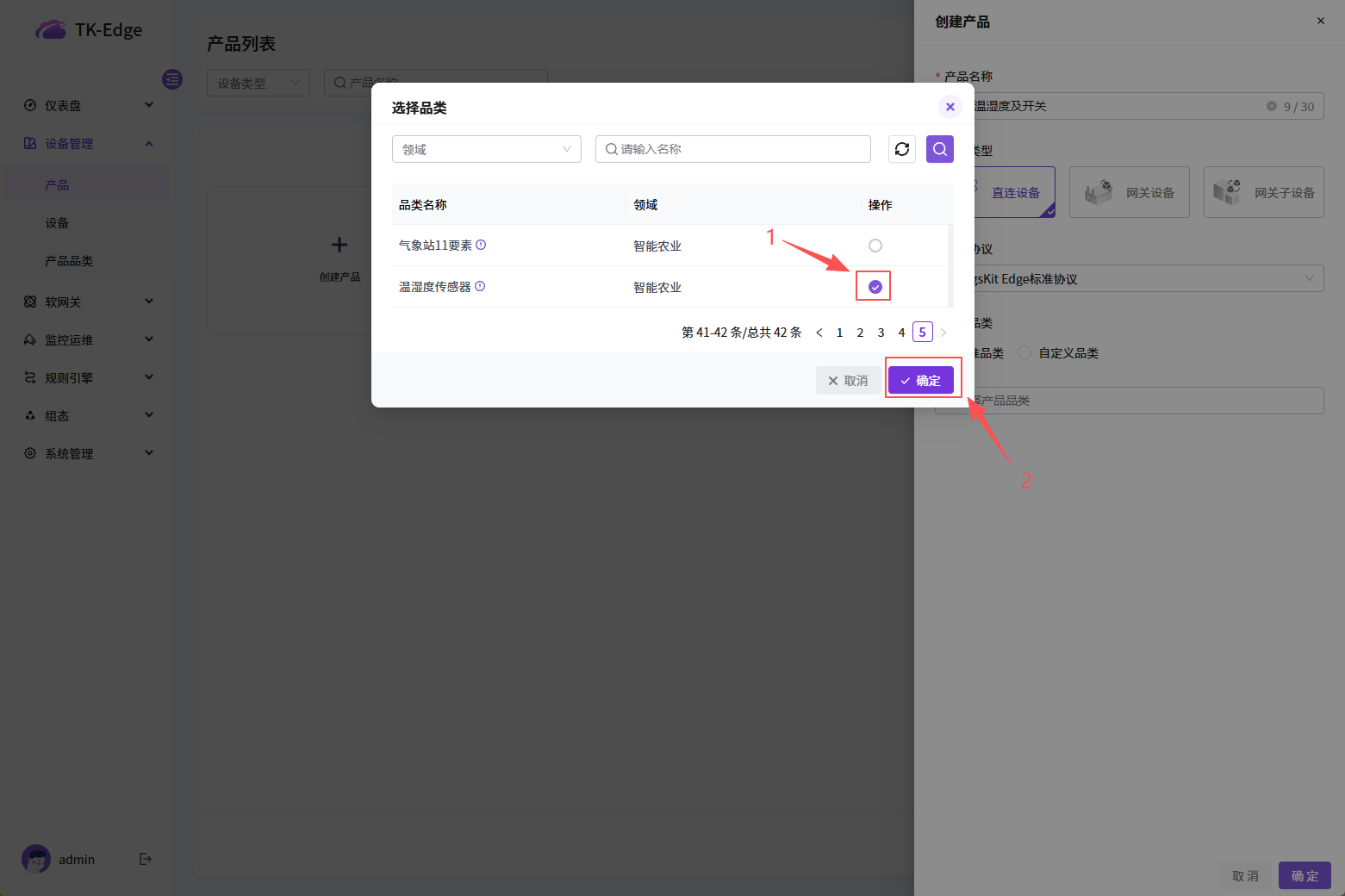Select the 气象站11要素 radio button

(875, 246)
